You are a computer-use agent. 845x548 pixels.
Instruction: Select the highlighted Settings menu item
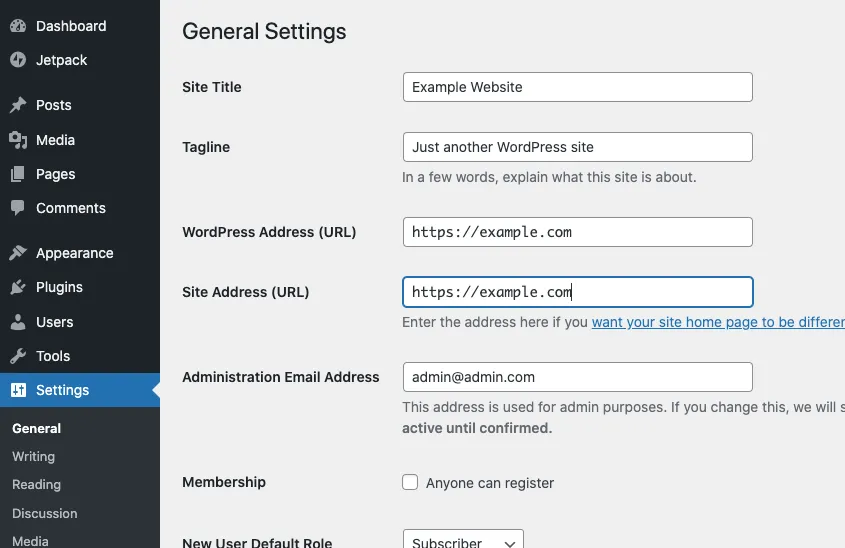pyautogui.click(x=80, y=390)
